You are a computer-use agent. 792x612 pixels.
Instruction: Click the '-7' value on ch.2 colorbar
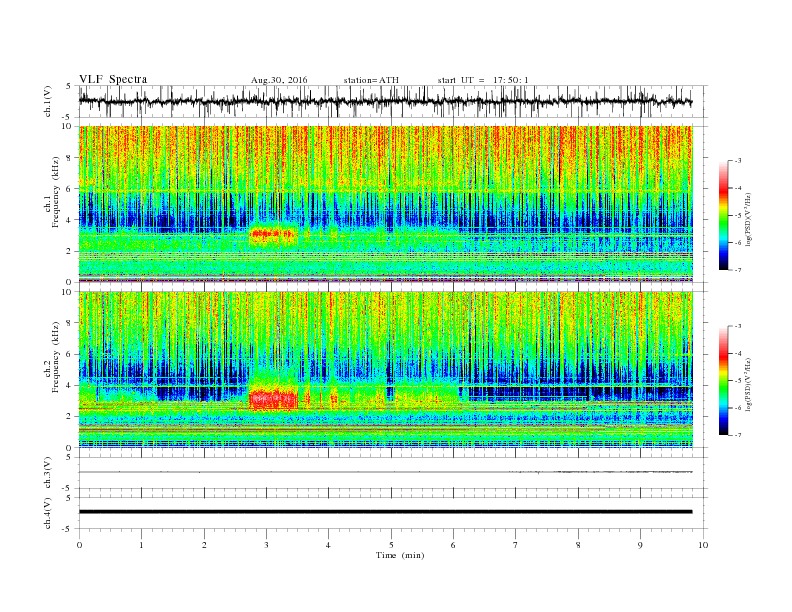click(738, 435)
